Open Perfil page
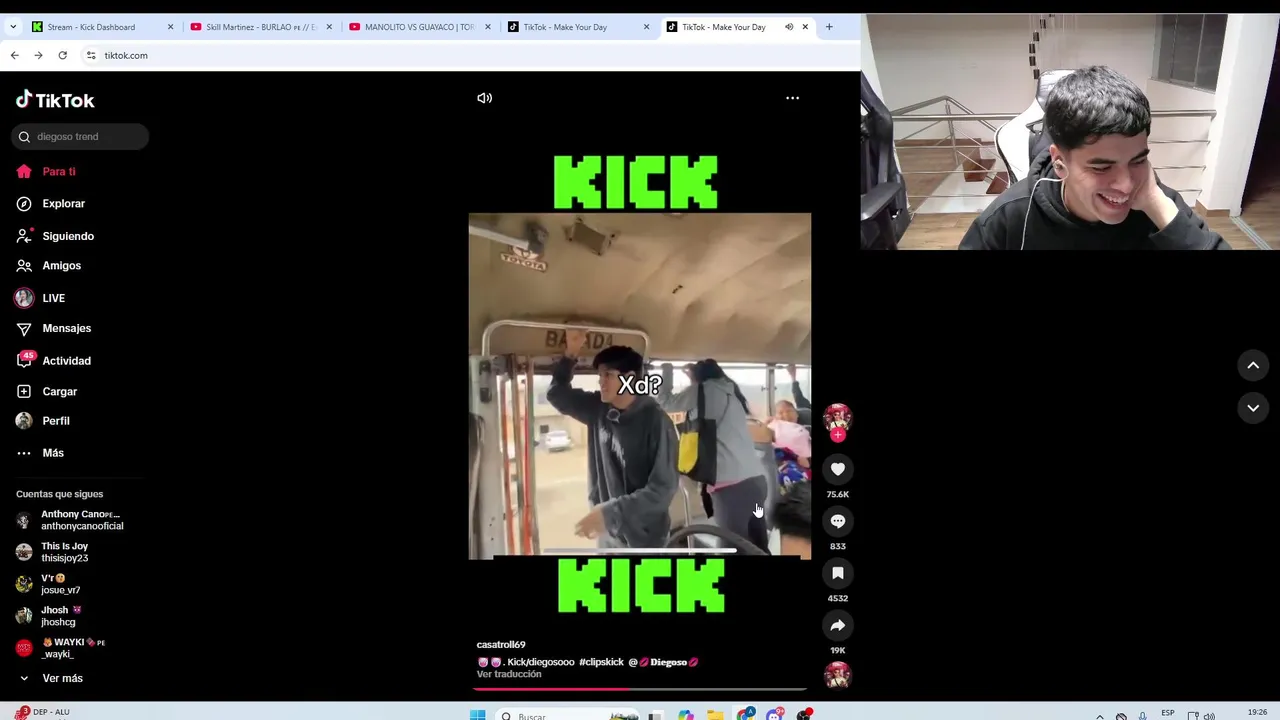The width and height of the screenshot is (1280, 720). 43,421
